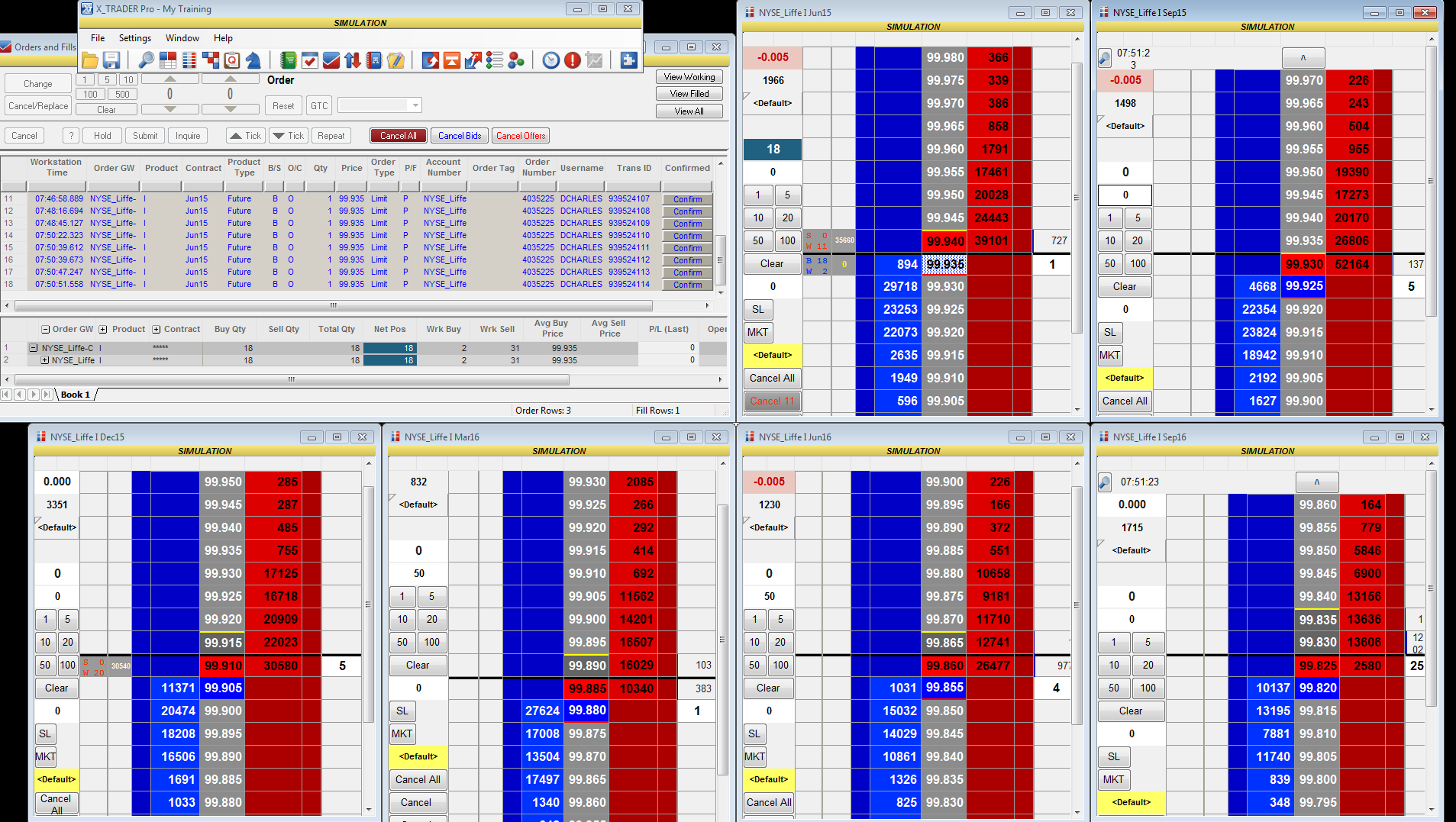
Task: Click the Cancel Bids button
Action: (460, 136)
